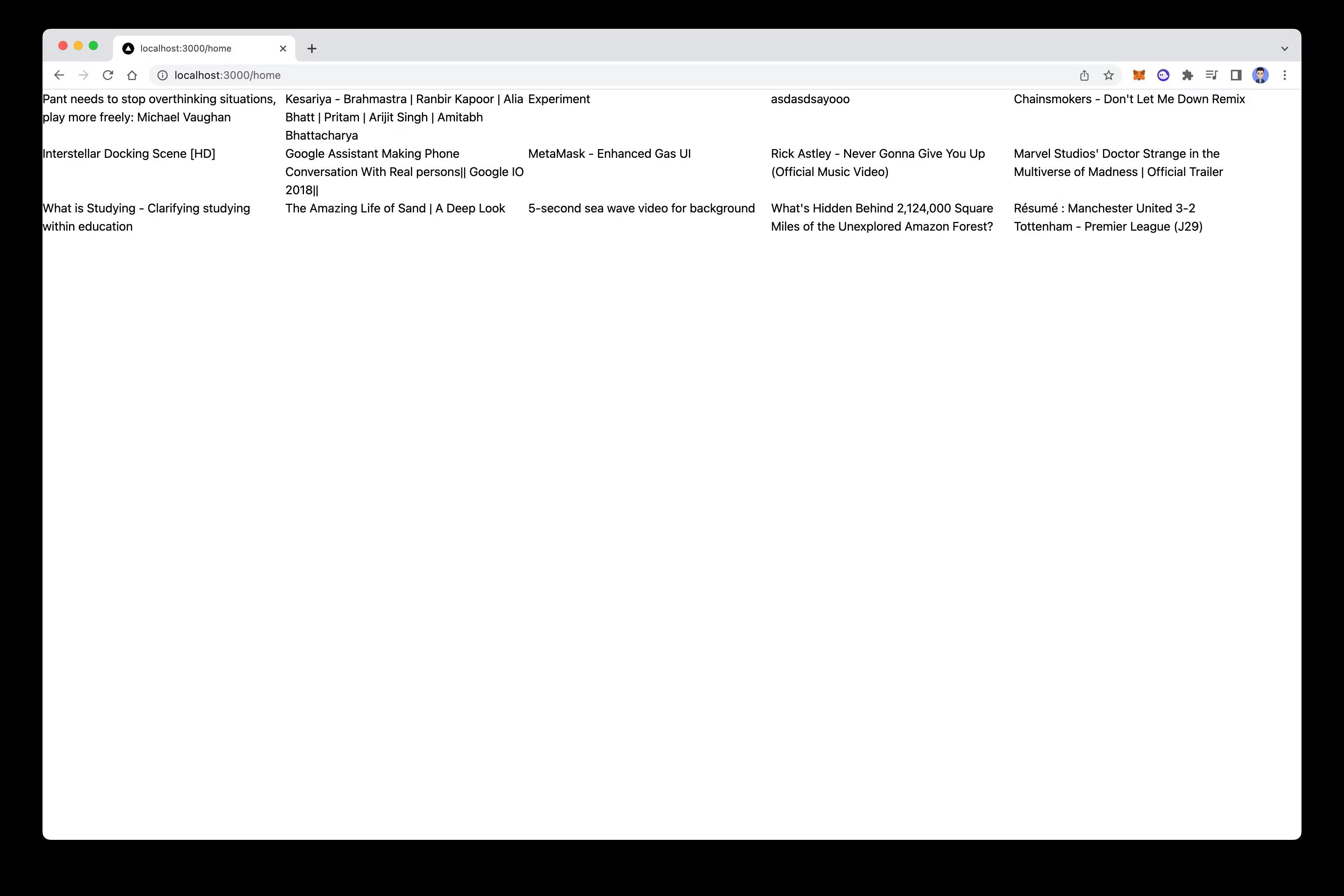Screen dimensions: 1344x896
Task: Open the Chrome profile avatar
Action: click(x=1261, y=75)
